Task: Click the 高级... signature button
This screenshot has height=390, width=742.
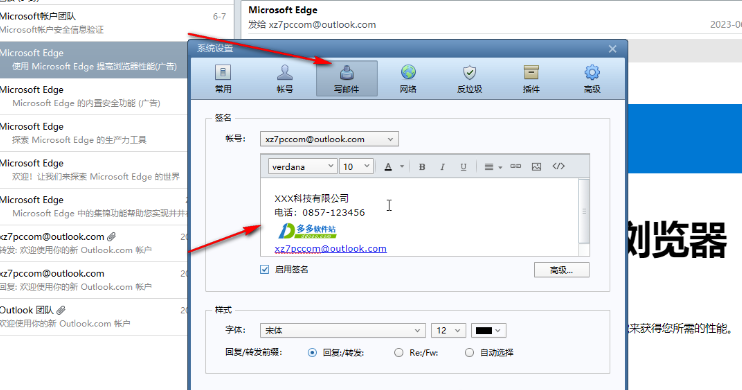Action: 562,270
